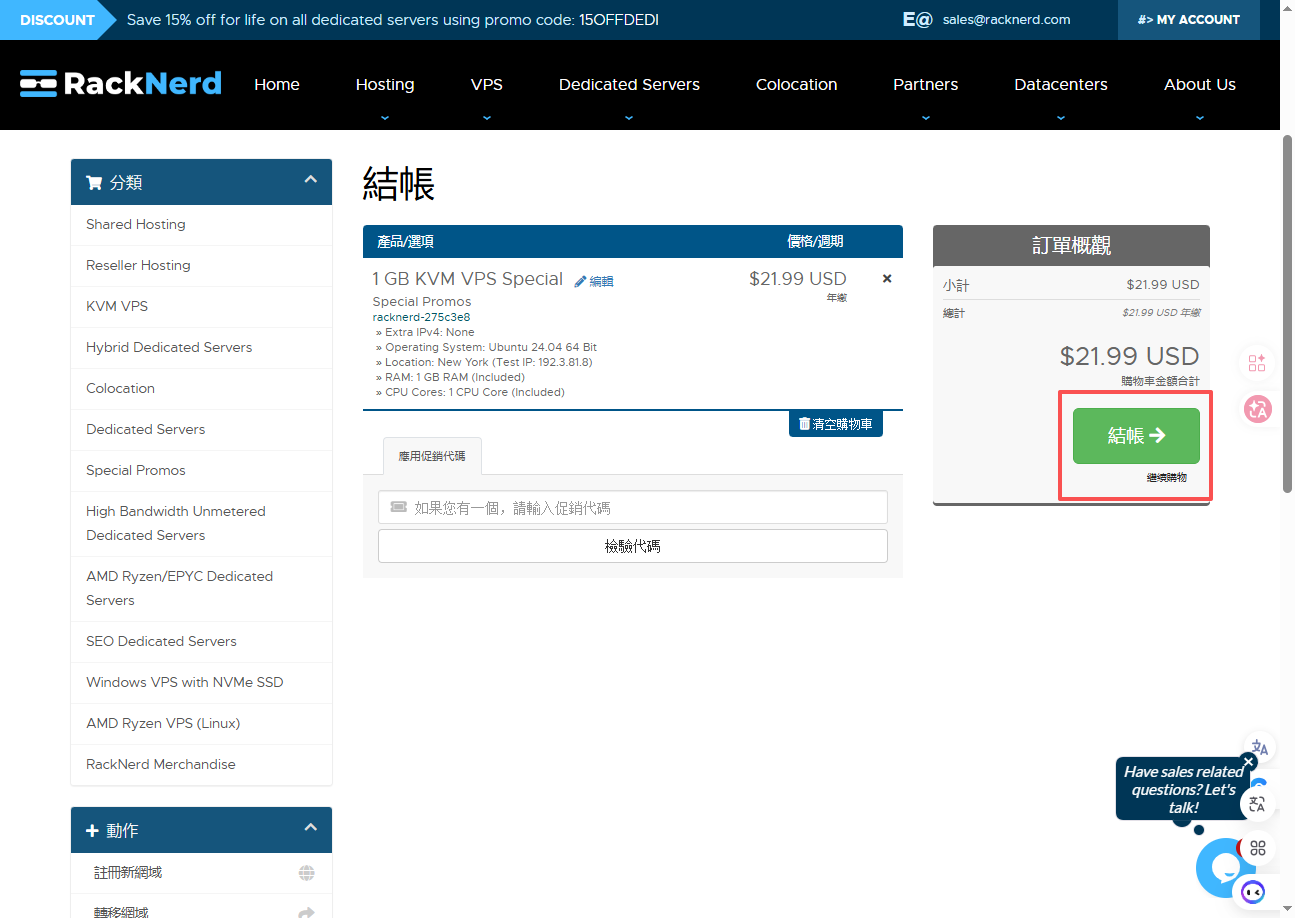The width and height of the screenshot is (1295, 918).
Task: Click the DISCOUNT badge in the top bar
Action: click(57, 20)
